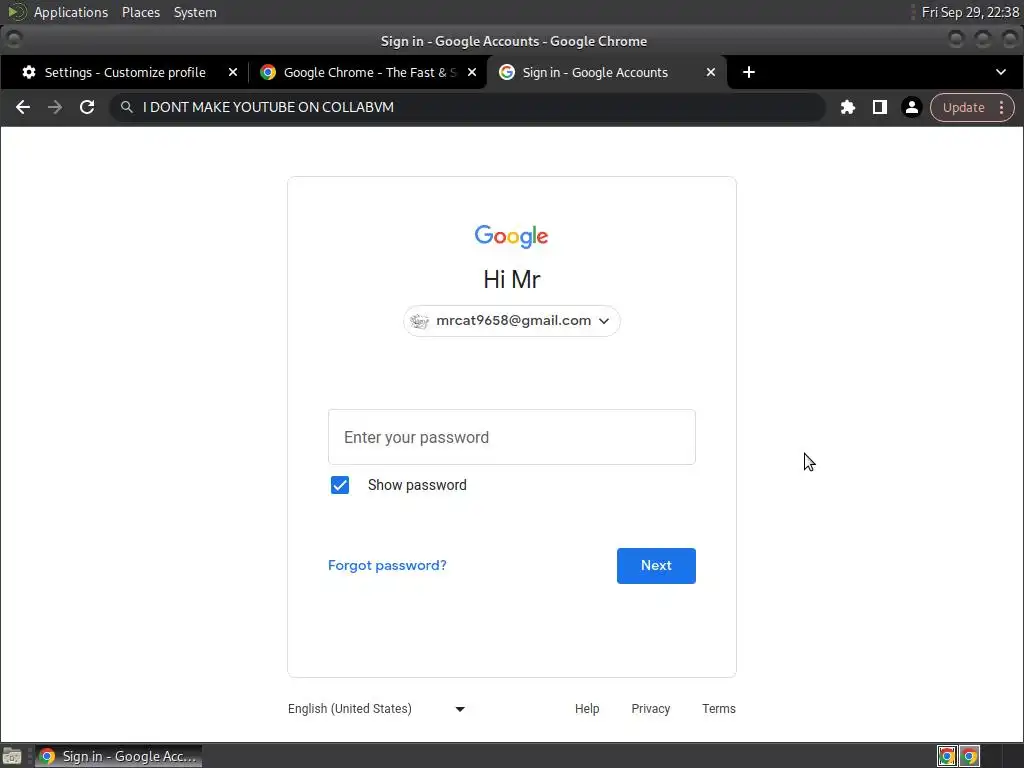The height and width of the screenshot is (768, 1024).
Task: Open the Places menu
Action: coord(140,12)
